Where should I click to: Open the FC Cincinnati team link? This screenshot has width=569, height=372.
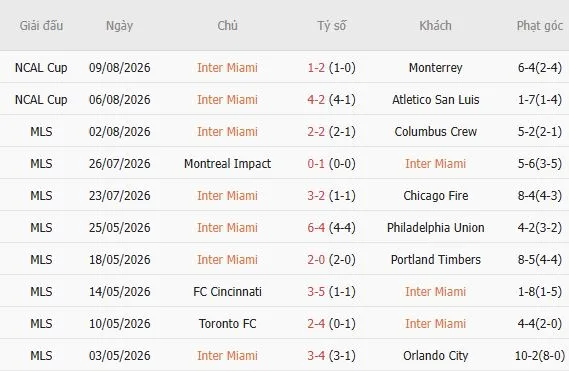click(228, 291)
